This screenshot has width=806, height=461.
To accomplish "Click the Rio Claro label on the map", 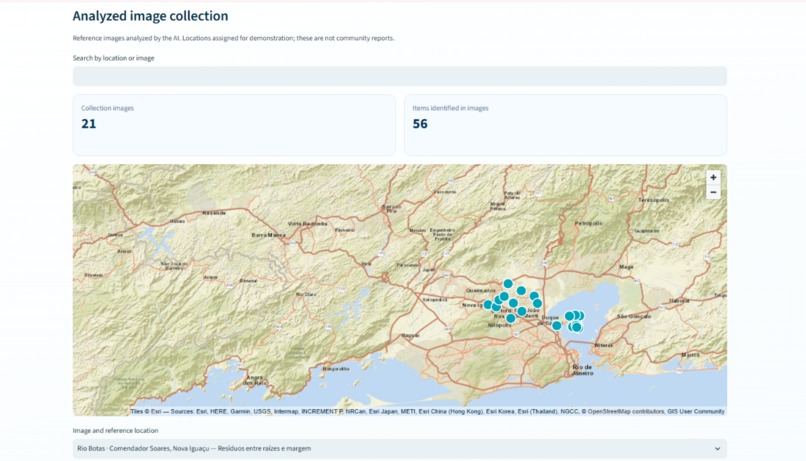I will click(x=306, y=294).
